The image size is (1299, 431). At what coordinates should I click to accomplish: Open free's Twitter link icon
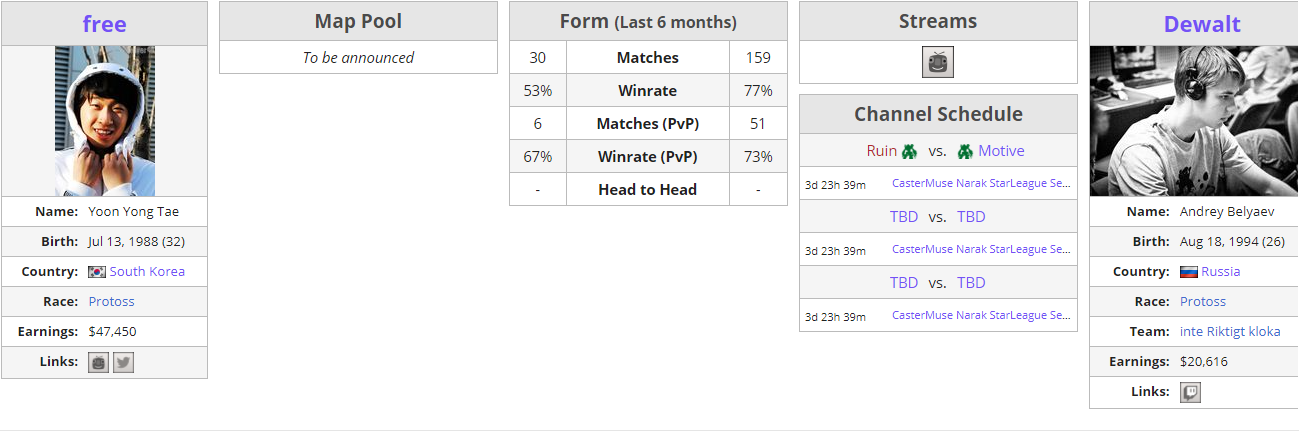coord(123,362)
